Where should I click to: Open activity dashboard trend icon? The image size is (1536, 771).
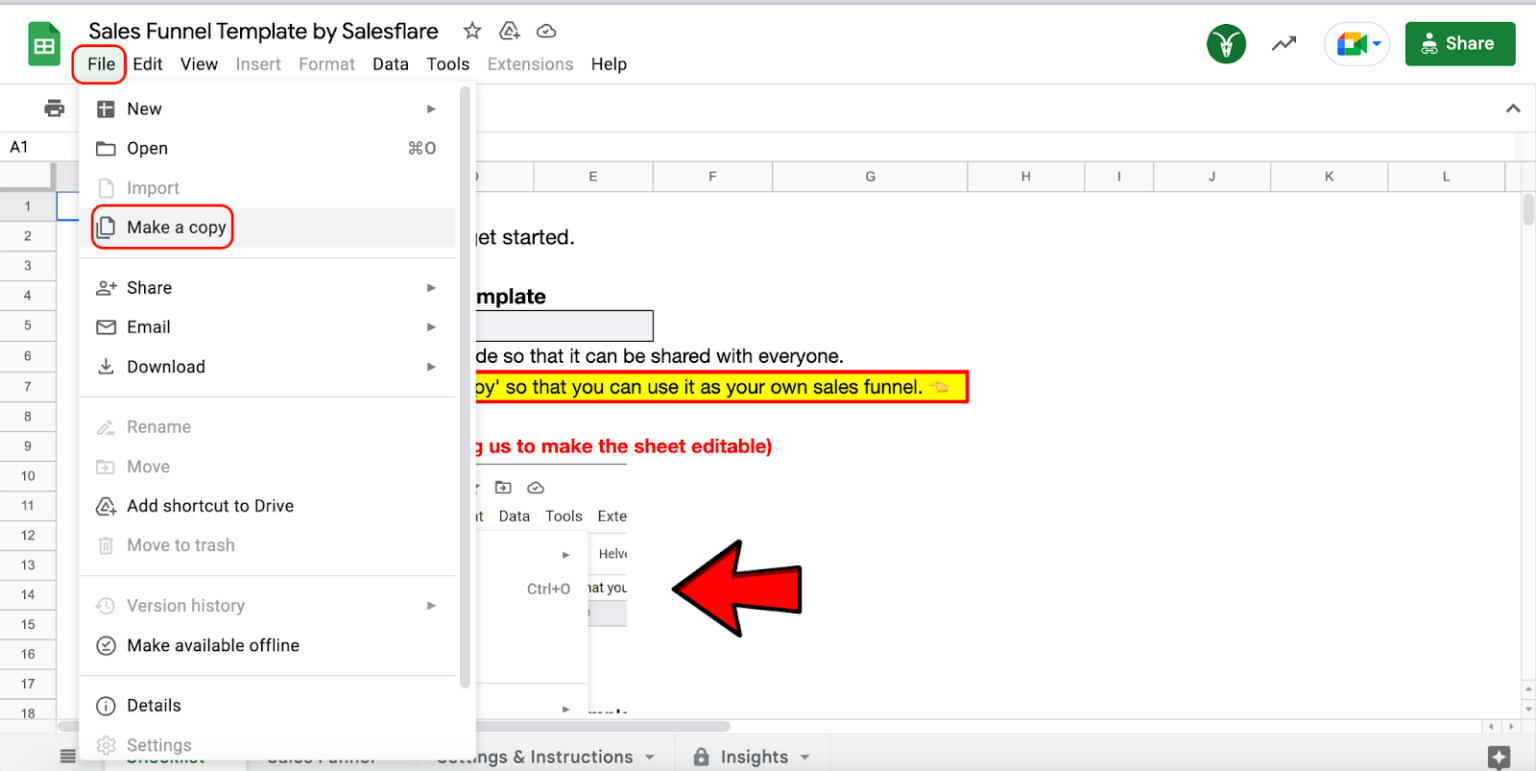point(1284,44)
